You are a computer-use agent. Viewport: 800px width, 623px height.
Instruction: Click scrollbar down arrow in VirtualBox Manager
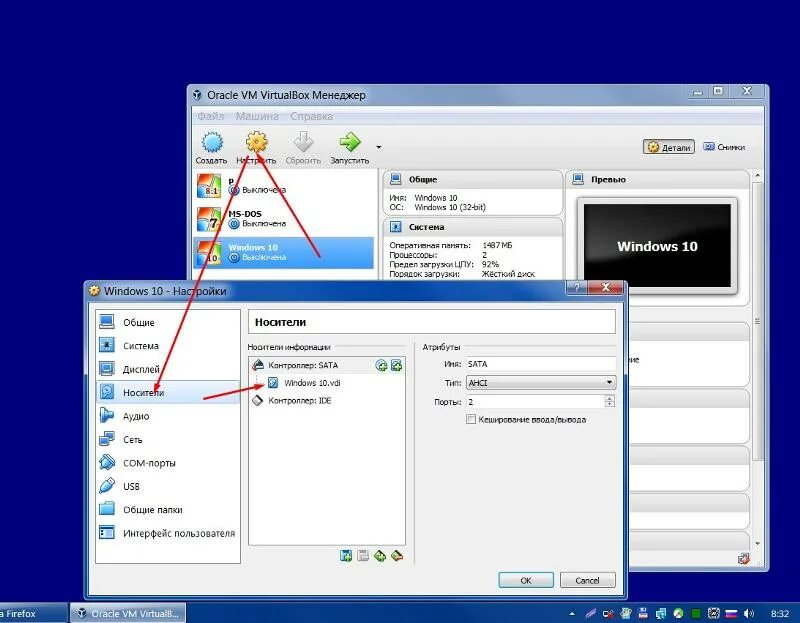click(758, 543)
